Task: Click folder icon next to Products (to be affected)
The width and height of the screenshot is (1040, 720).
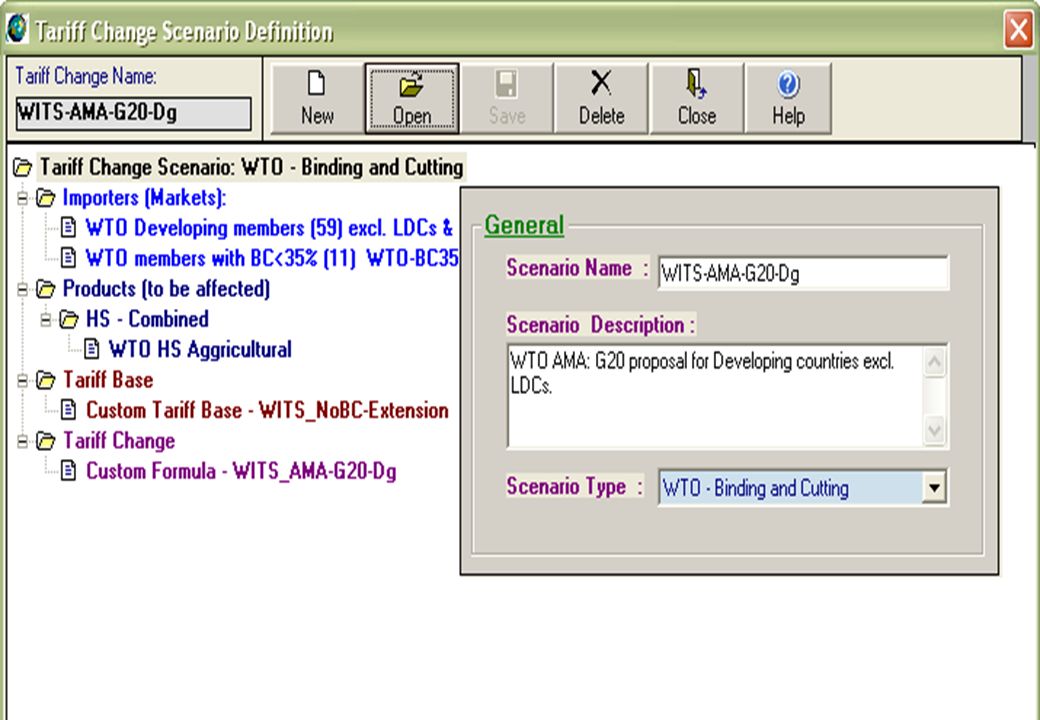Action: (46, 289)
